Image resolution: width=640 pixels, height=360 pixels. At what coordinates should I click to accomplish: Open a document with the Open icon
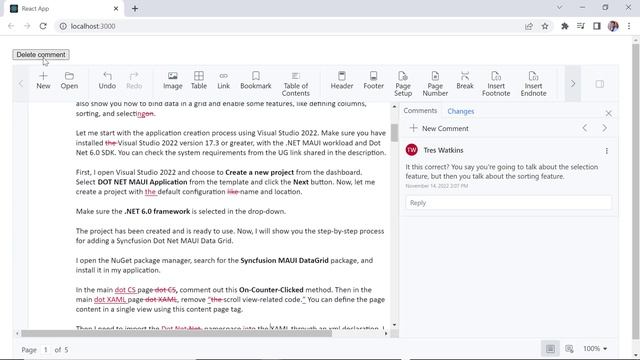(69, 80)
